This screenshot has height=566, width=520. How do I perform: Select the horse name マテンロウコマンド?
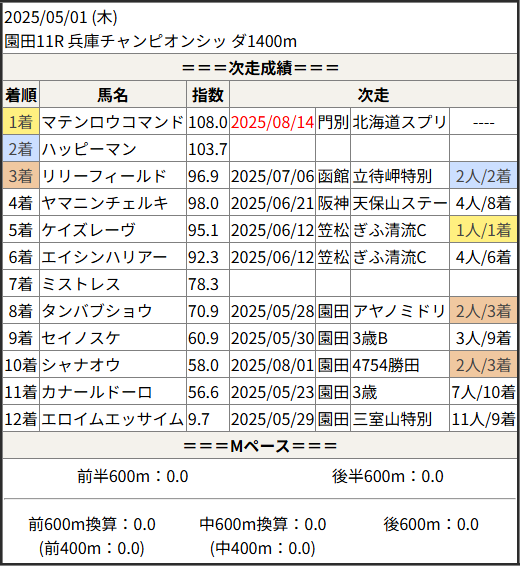[113, 122]
